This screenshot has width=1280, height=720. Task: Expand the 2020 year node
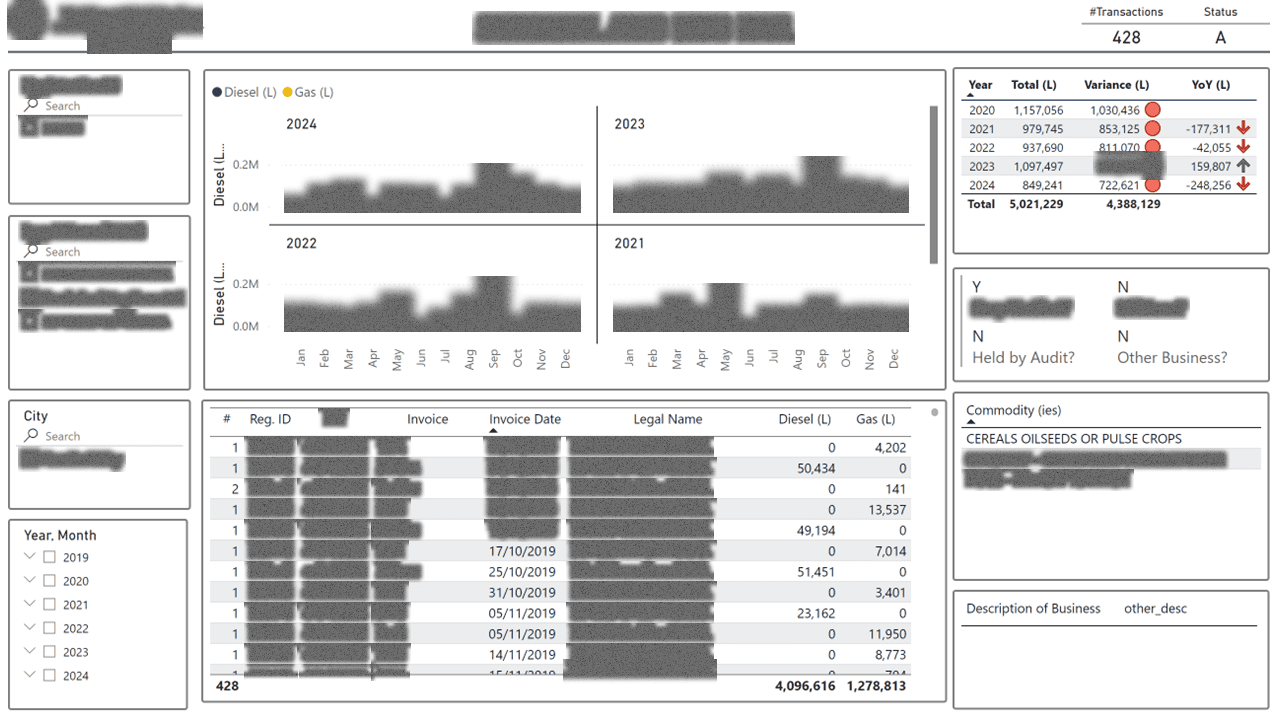click(28, 580)
